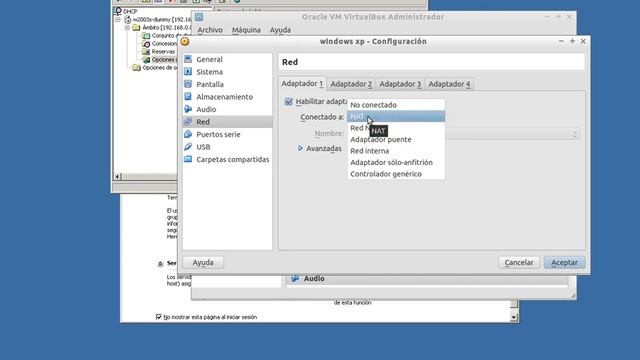Select the highlighted Opciones item under Ámbito
640x360 pixels.
(160, 60)
